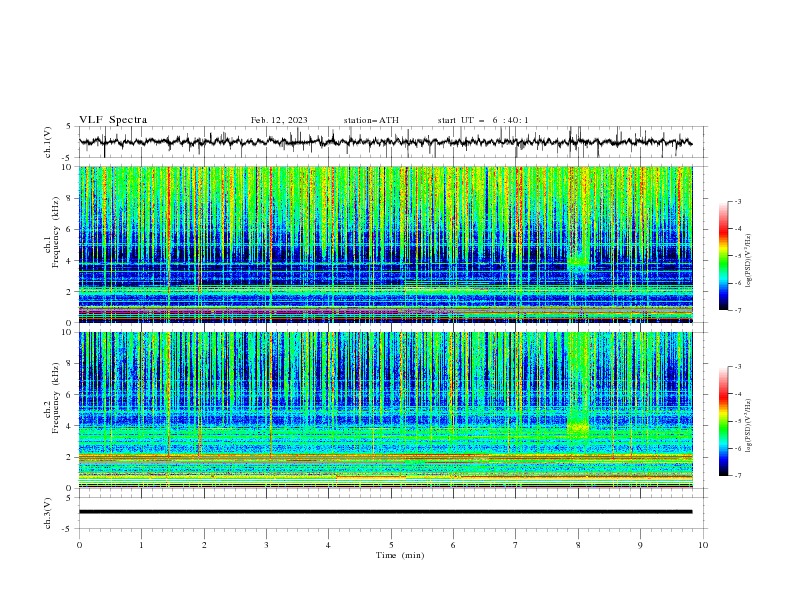Click the time axis tick label '5'
Screen dimensions: 792x612
391,545
